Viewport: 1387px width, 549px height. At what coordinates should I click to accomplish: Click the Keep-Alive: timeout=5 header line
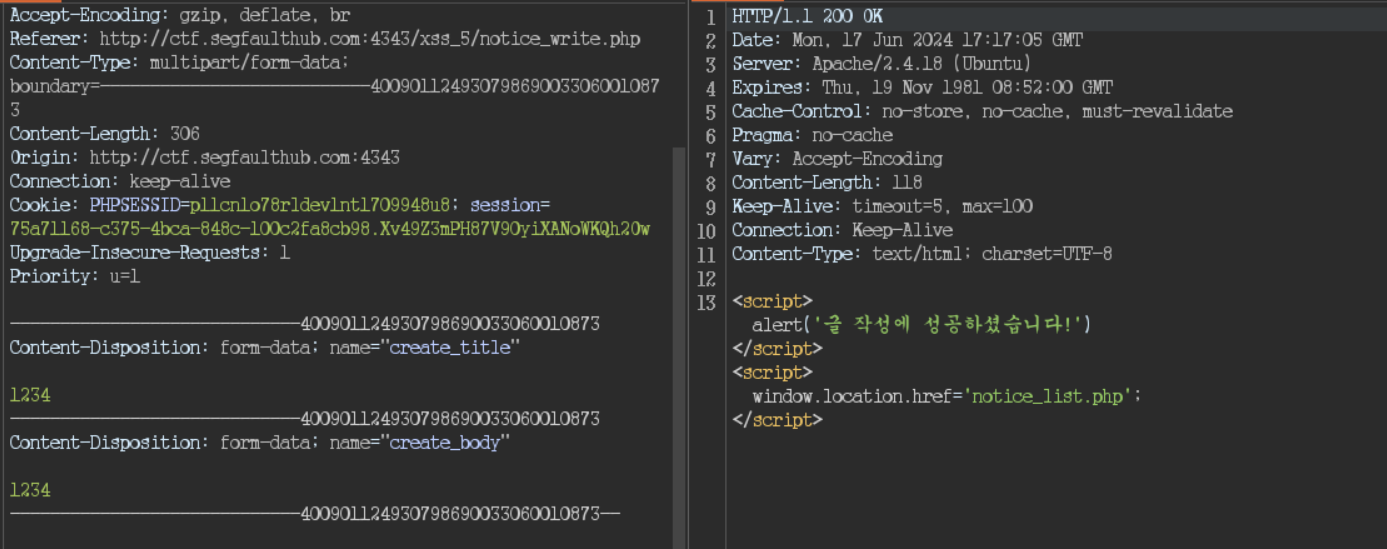point(882,207)
